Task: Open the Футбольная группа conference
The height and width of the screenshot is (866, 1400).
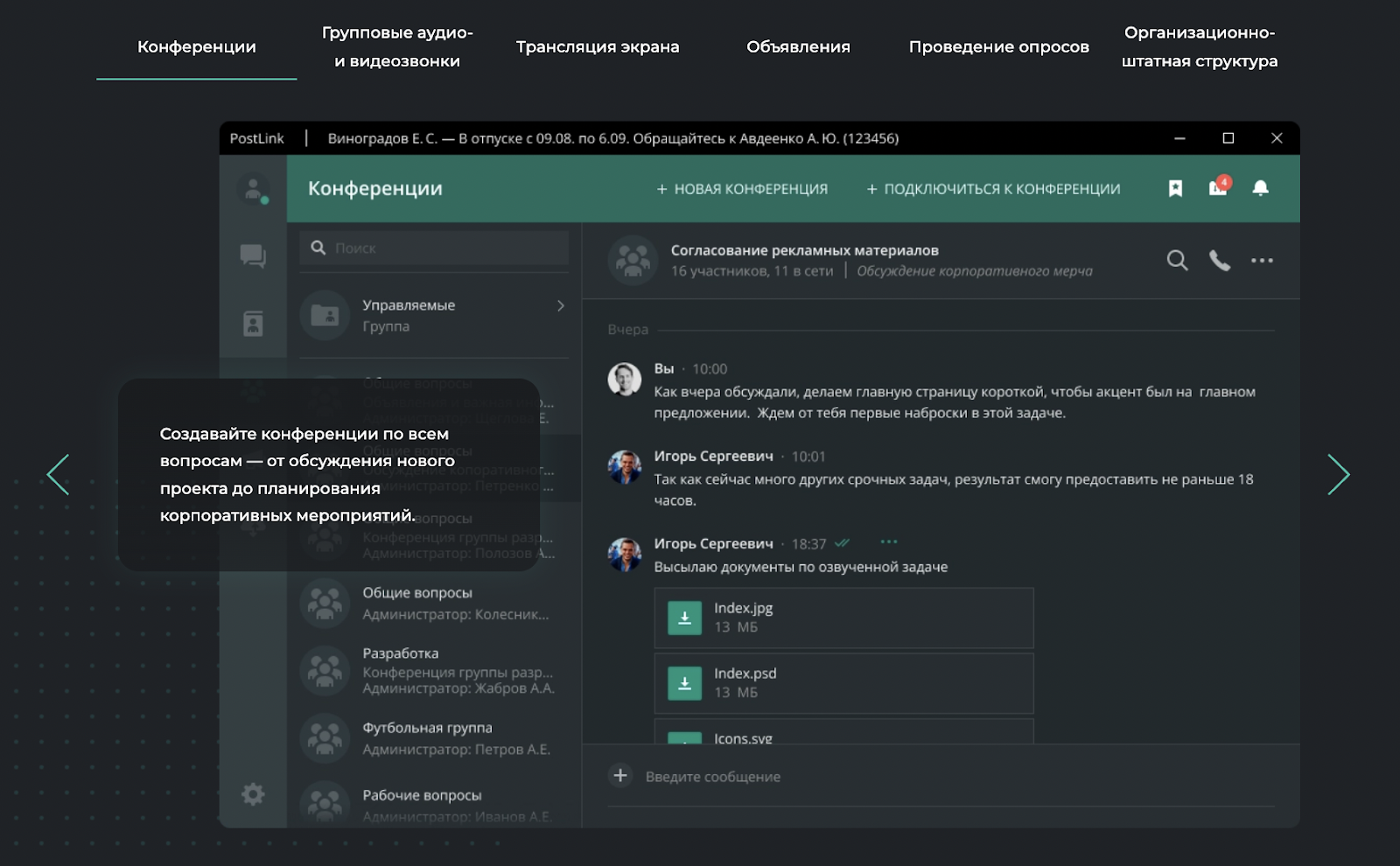Action: pyautogui.click(x=434, y=738)
